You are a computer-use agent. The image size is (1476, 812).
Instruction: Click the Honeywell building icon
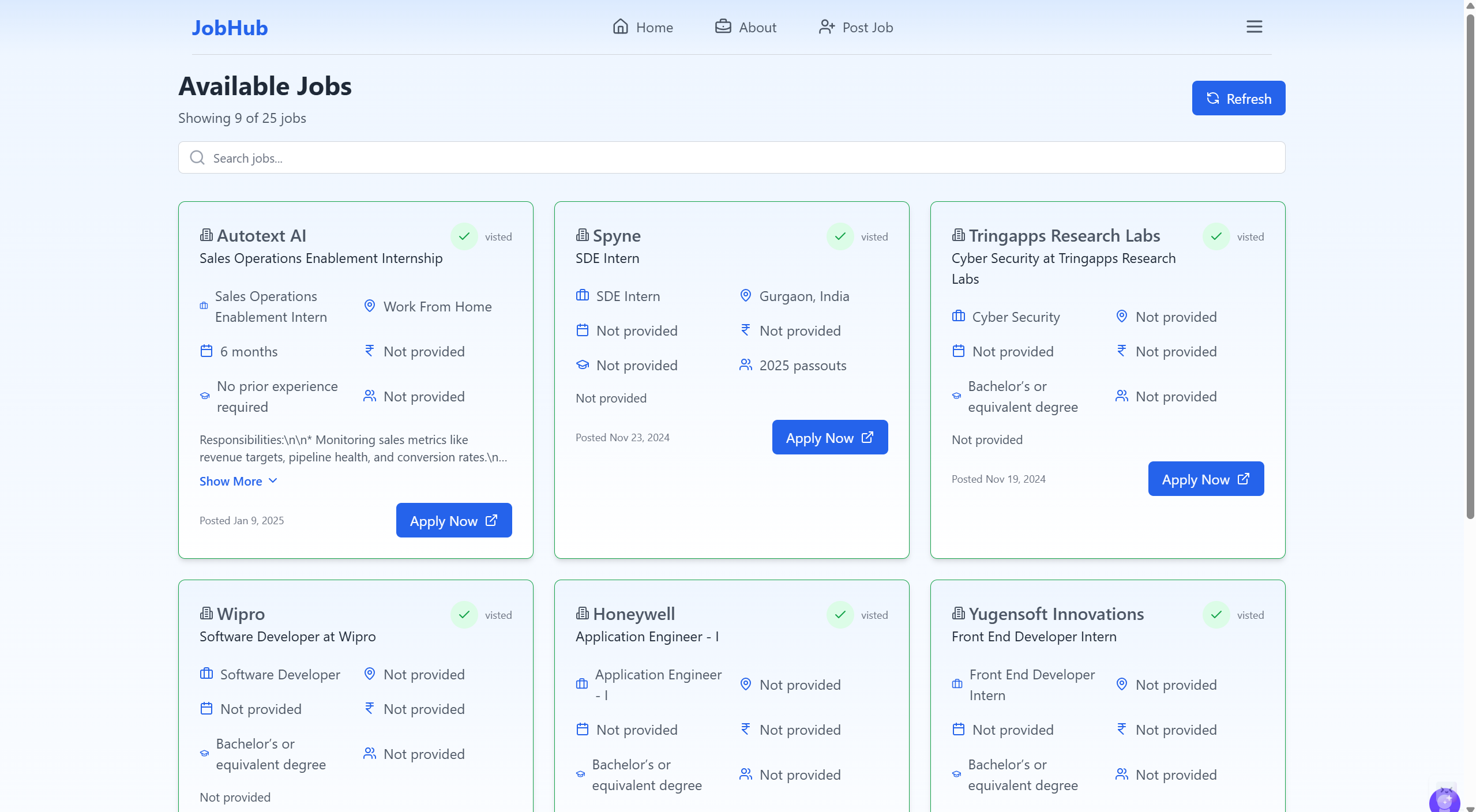click(582, 614)
